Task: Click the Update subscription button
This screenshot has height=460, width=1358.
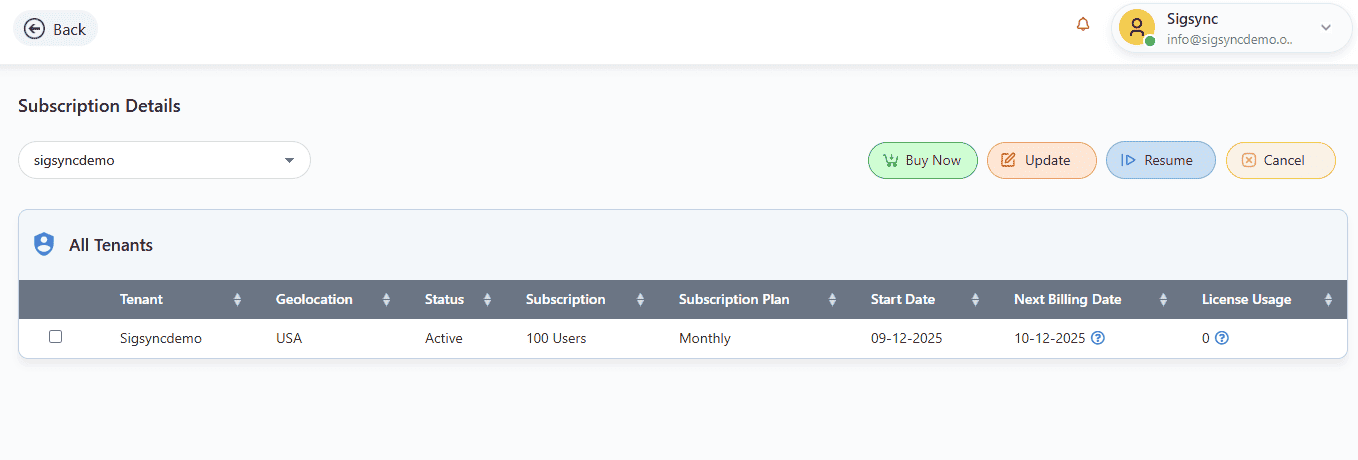Action: (x=1041, y=160)
